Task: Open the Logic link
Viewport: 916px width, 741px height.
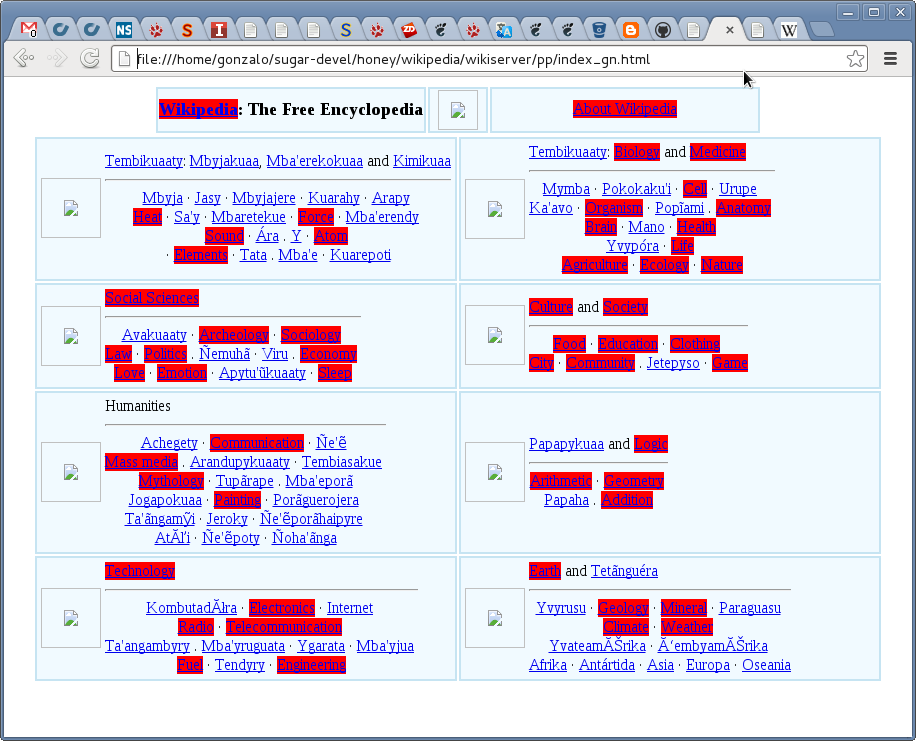Action: (651, 444)
